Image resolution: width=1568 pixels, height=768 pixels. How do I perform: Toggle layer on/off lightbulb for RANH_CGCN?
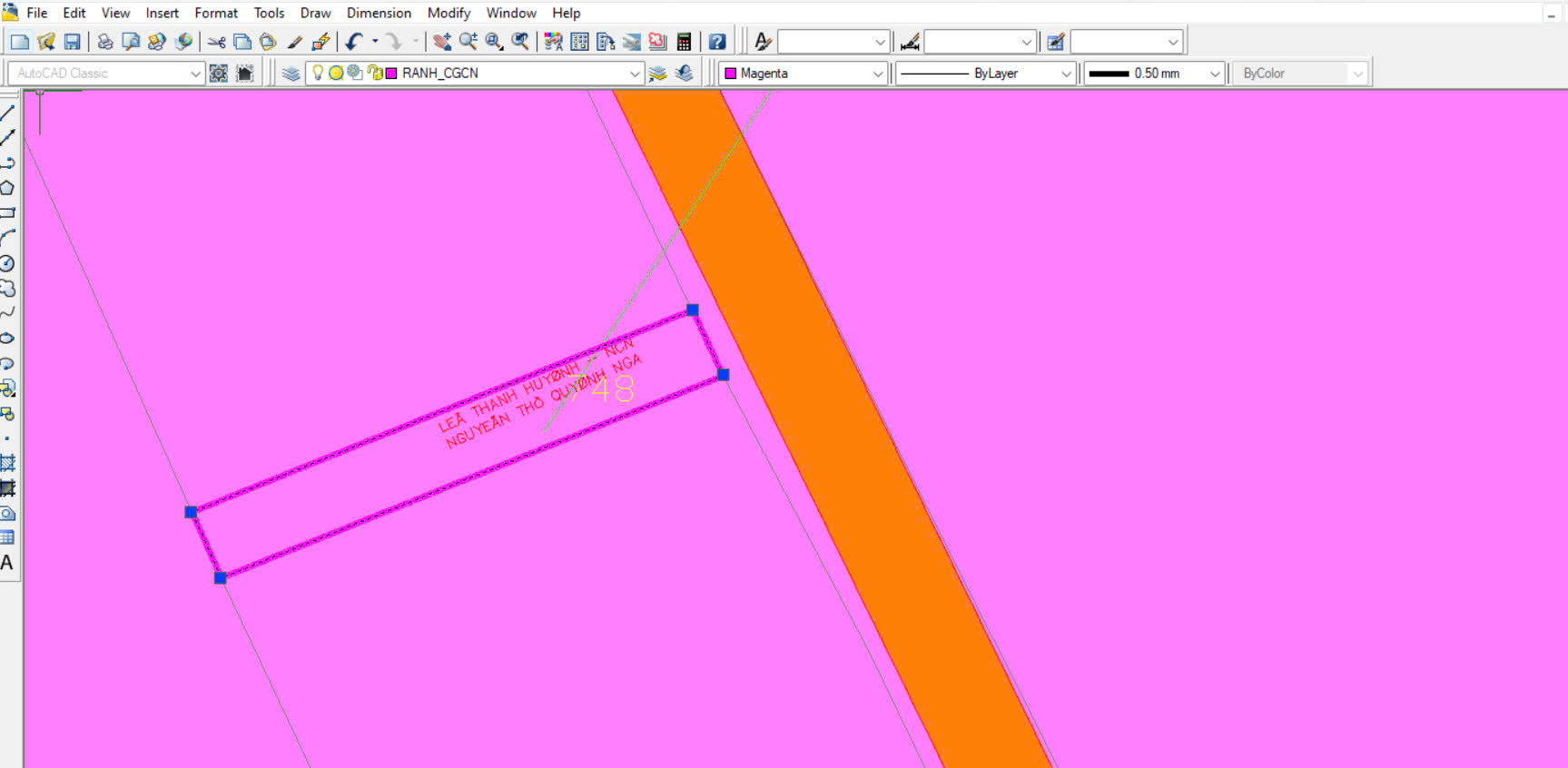[x=318, y=73]
